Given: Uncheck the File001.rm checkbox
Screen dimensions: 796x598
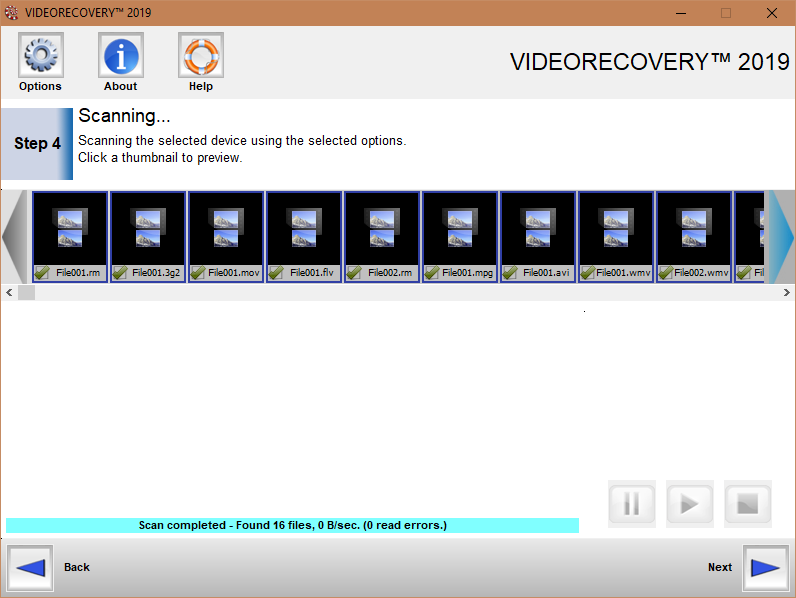Looking at the screenshot, I should 42,273.
